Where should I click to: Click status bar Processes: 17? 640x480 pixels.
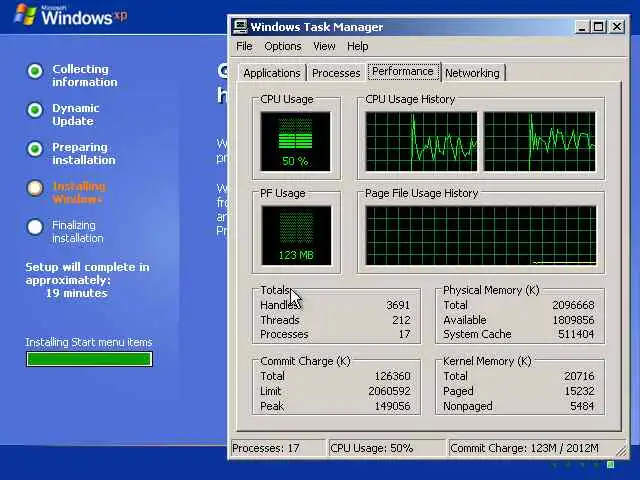click(278, 448)
